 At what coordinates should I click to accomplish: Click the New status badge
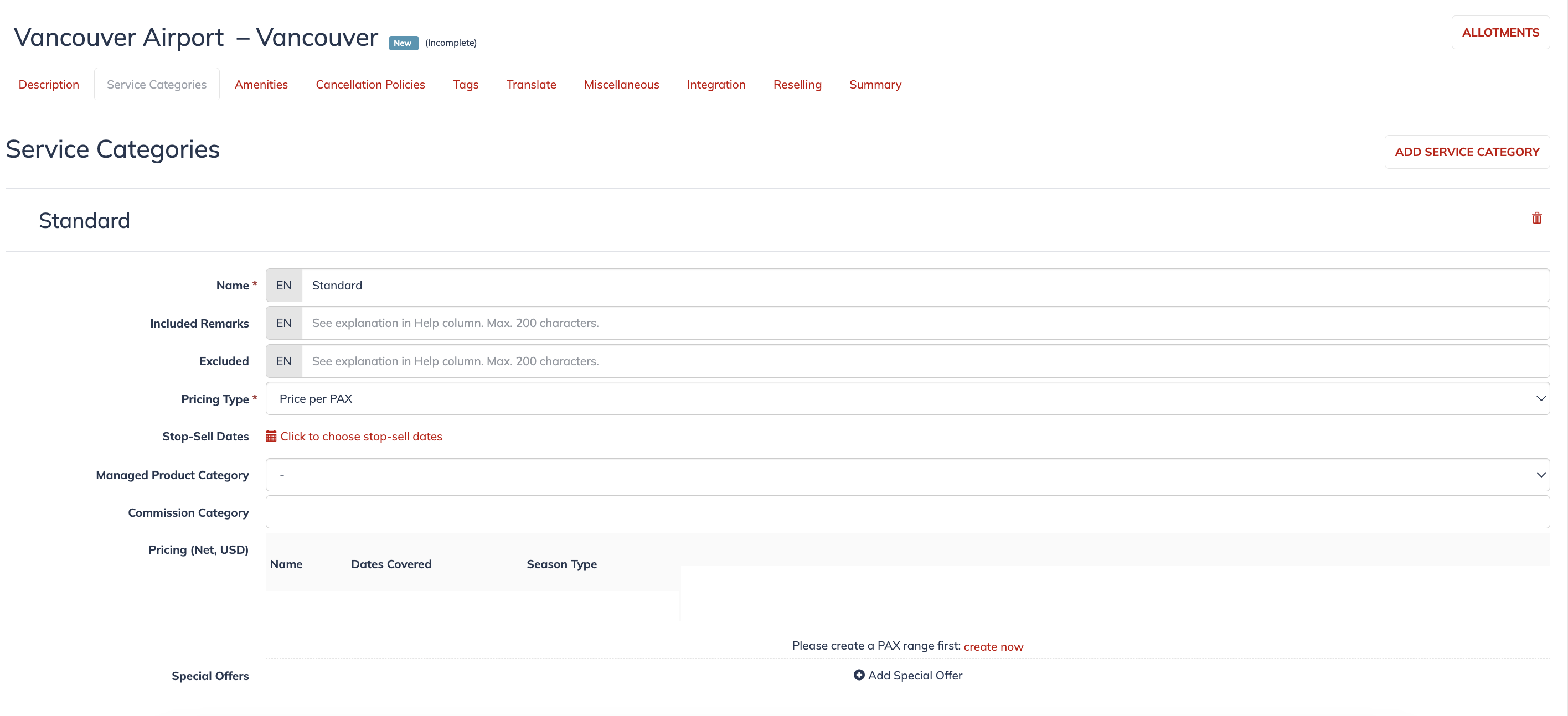pyautogui.click(x=403, y=43)
